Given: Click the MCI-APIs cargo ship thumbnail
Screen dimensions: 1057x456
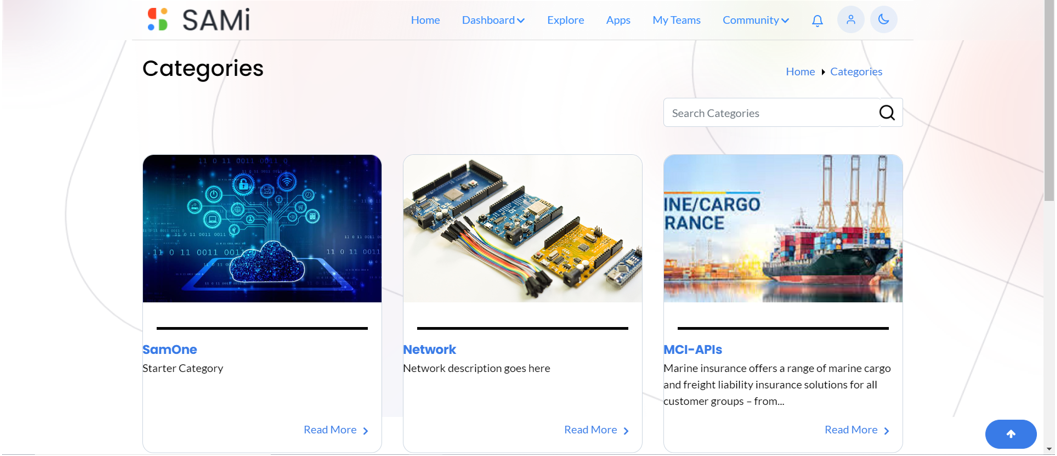Looking at the screenshot, I should click(x=783, y=229).
